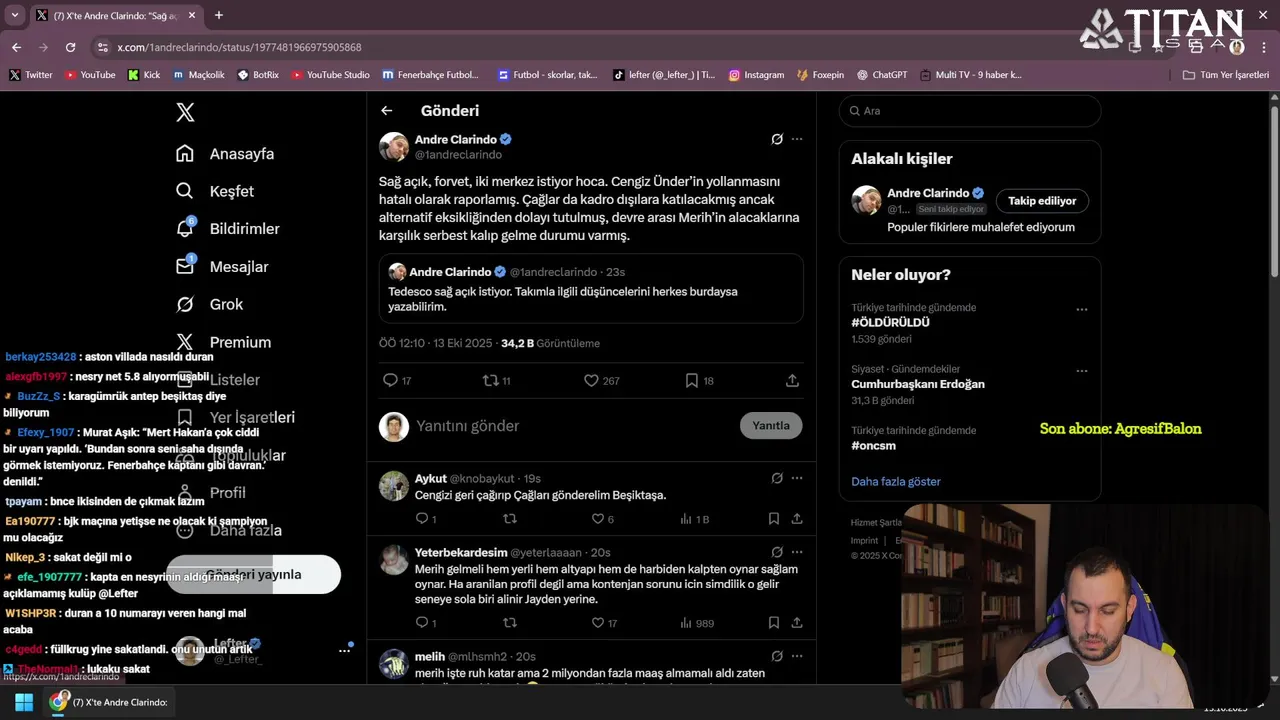The height and width of the screenshot is (720, 1280).
Task: Click Daha fazla göster link
Action: click(x=896, y=481)
